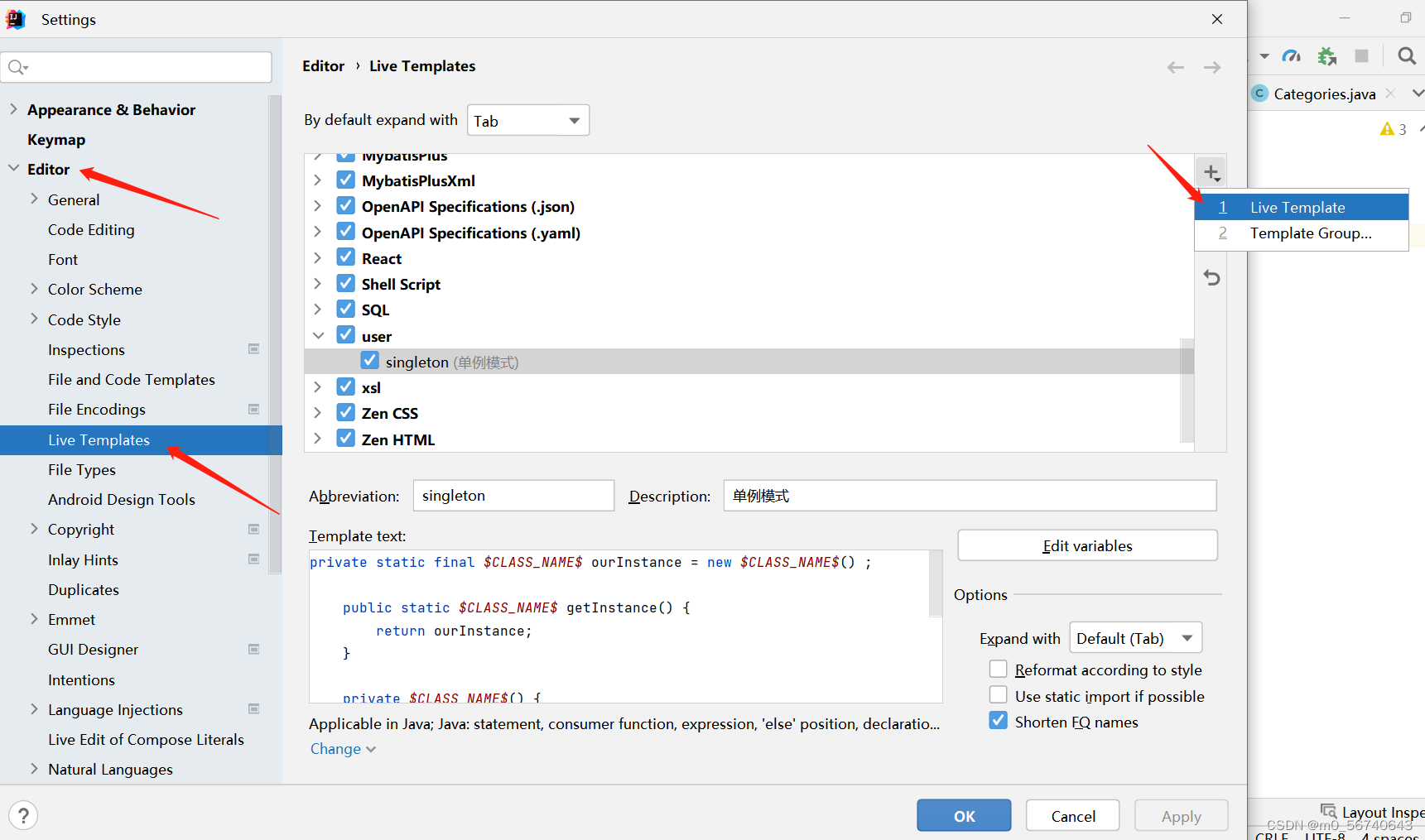Click the Editor breadcrumb link
Viewport: 1425px width, 840px height.
pyautogui.click(x=323, y=66)
